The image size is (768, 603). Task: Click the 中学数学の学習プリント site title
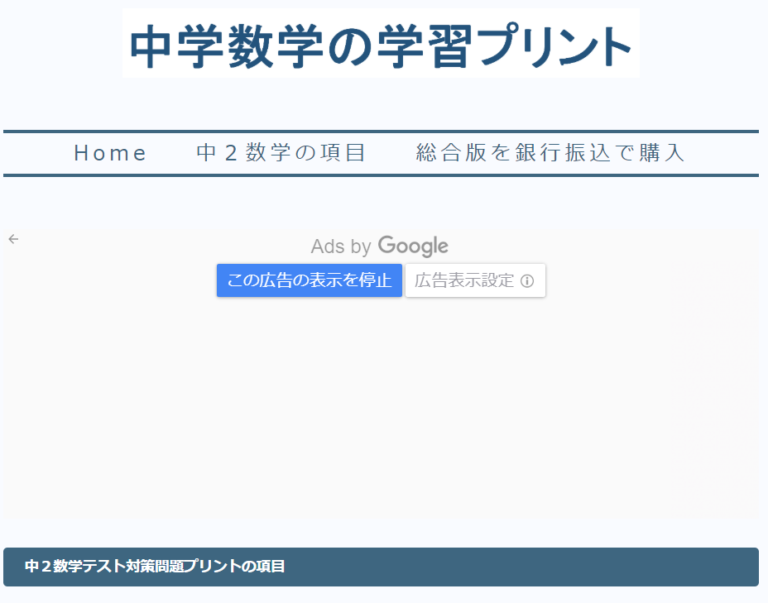point(381,46)
